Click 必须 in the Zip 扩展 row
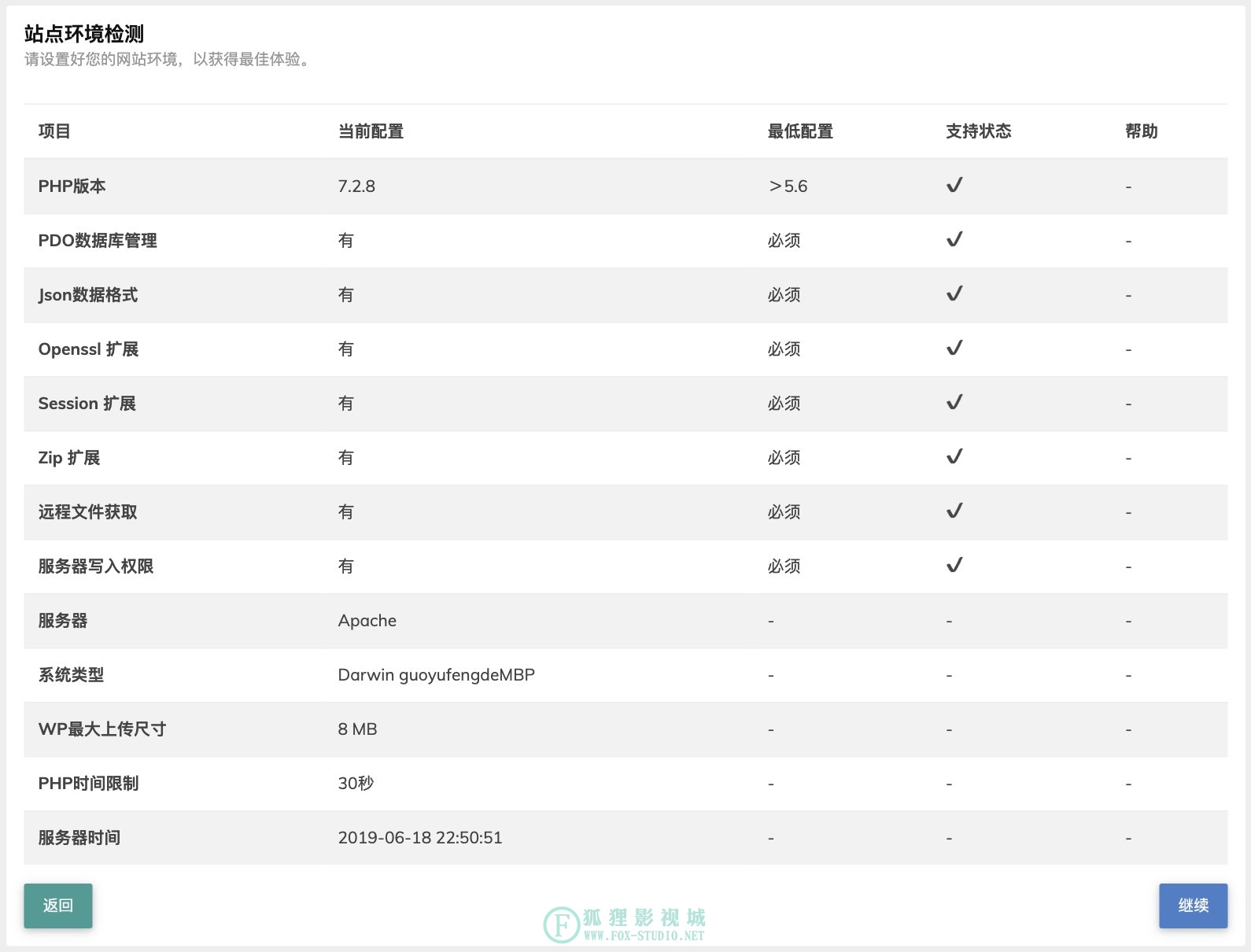The height and width of the screenshot is (952, 1251). [784, 458]
